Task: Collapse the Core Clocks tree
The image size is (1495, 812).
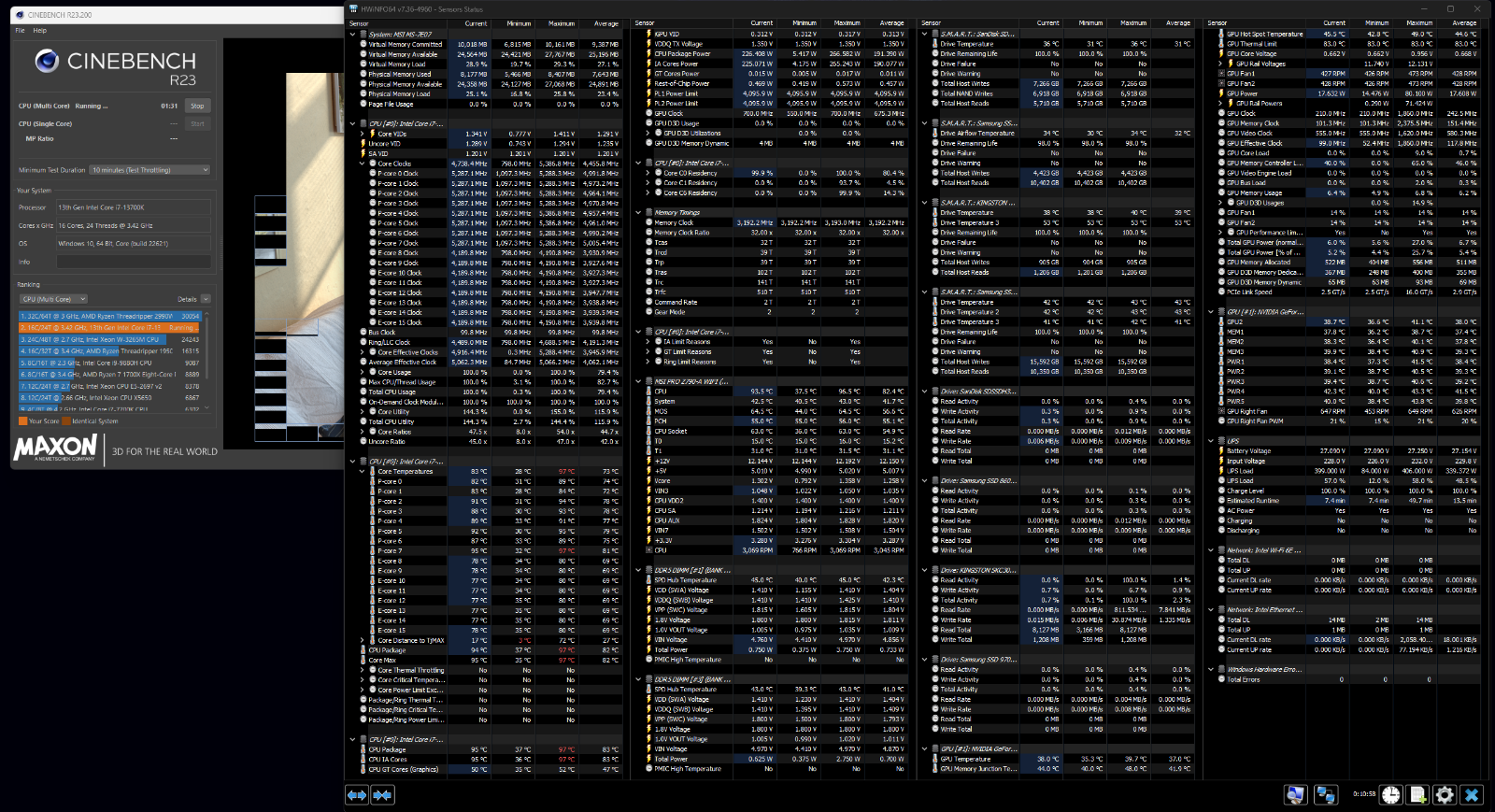Action: pyautogui.click(x=363, y=164)
